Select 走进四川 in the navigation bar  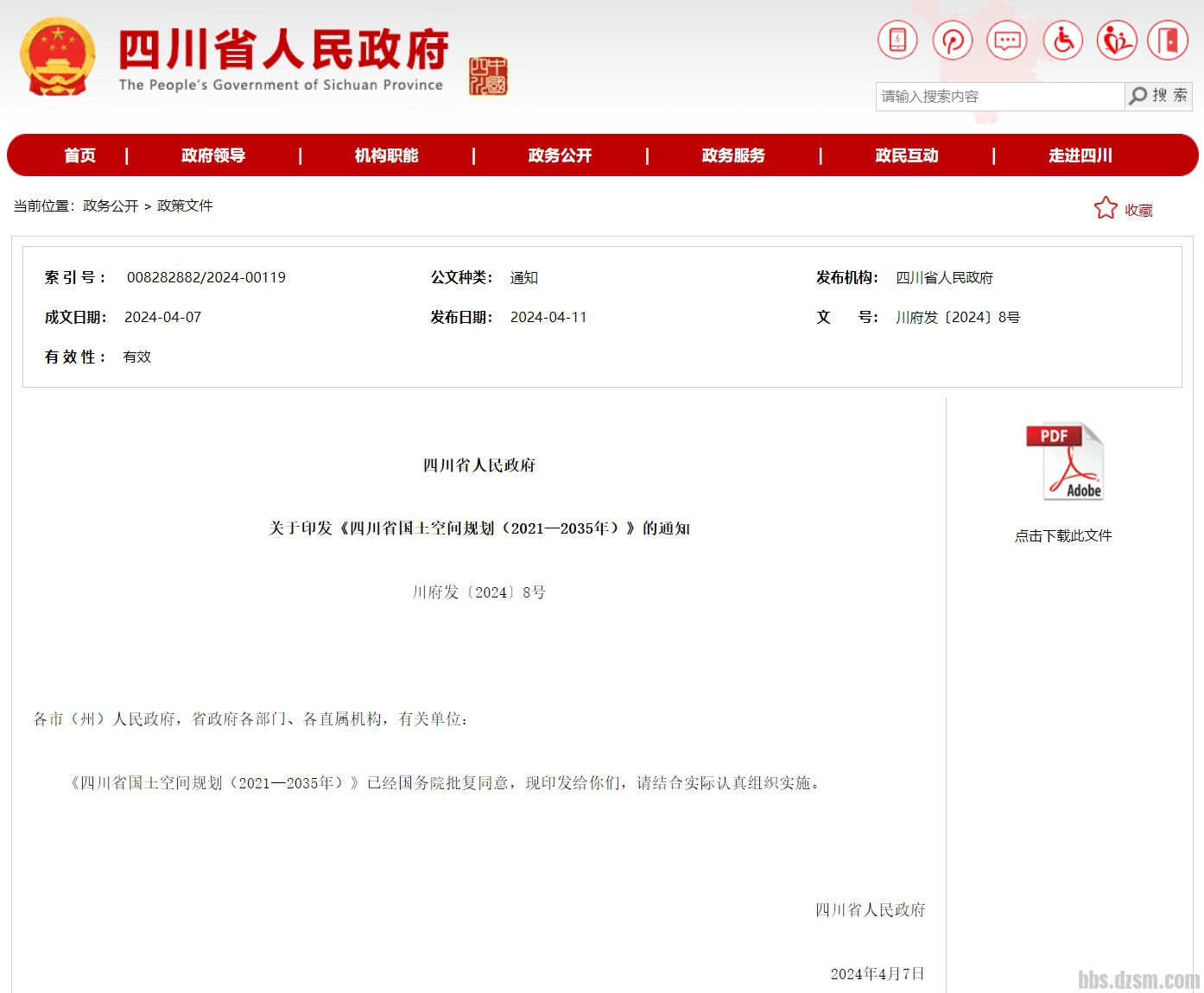(1080, 155)
